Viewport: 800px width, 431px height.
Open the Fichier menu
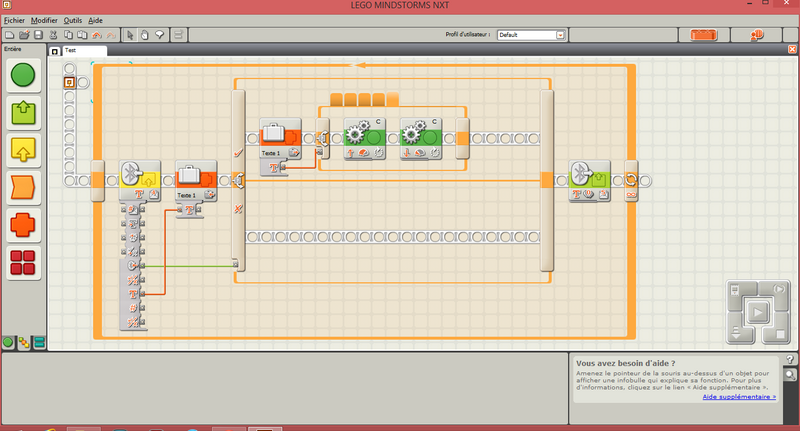pyautogui.click(x=14, y=20)
